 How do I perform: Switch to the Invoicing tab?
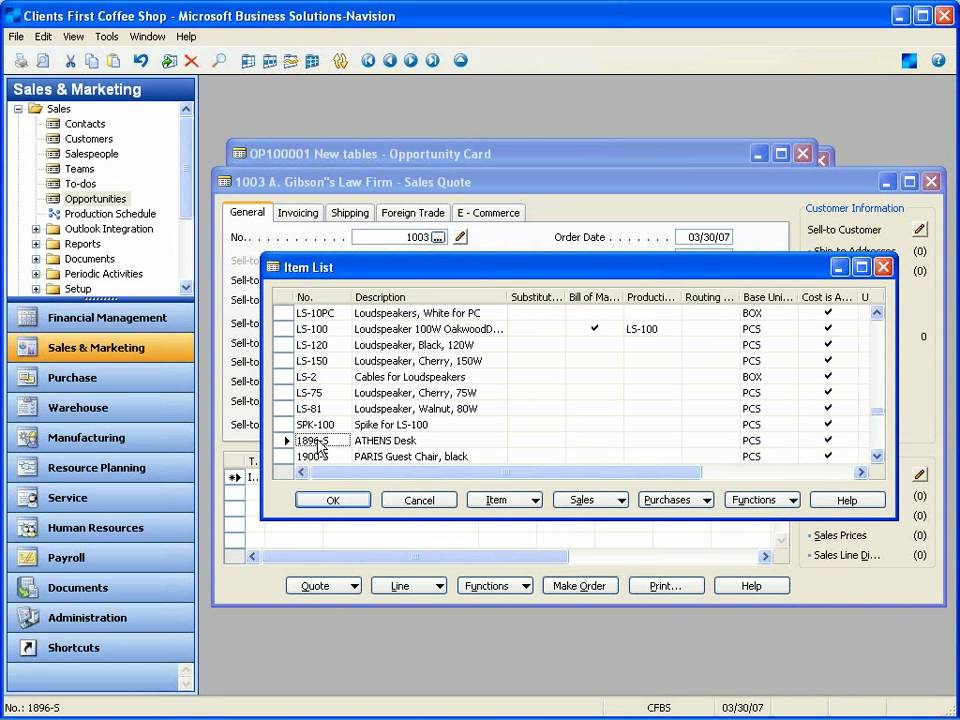(298, 213)
